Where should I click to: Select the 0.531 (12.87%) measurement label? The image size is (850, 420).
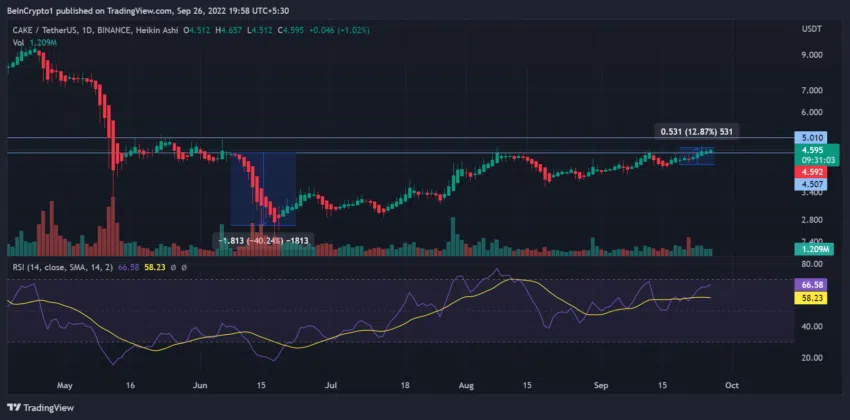click(699, 131)
